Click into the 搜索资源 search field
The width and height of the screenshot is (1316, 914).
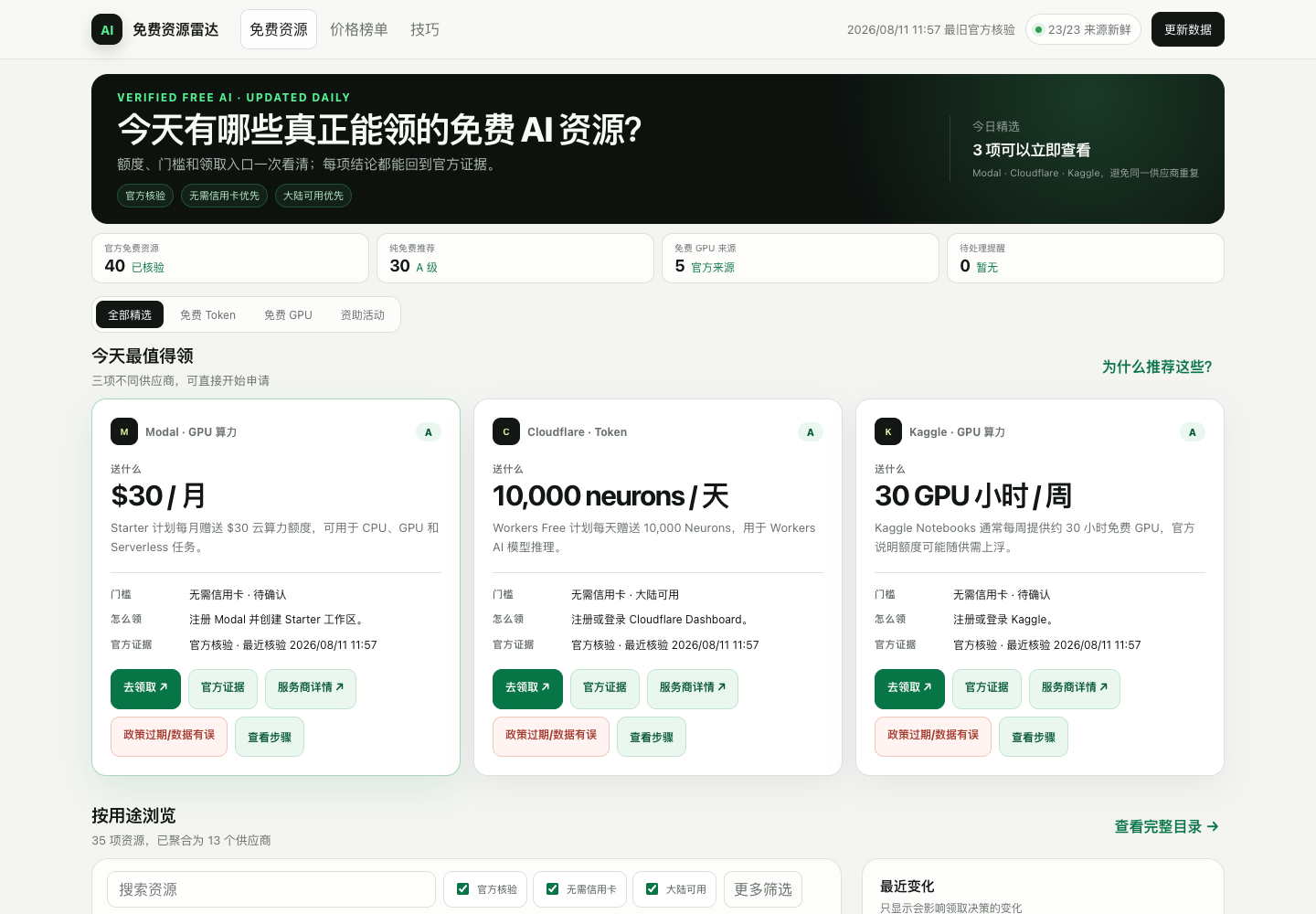[271, 889]
